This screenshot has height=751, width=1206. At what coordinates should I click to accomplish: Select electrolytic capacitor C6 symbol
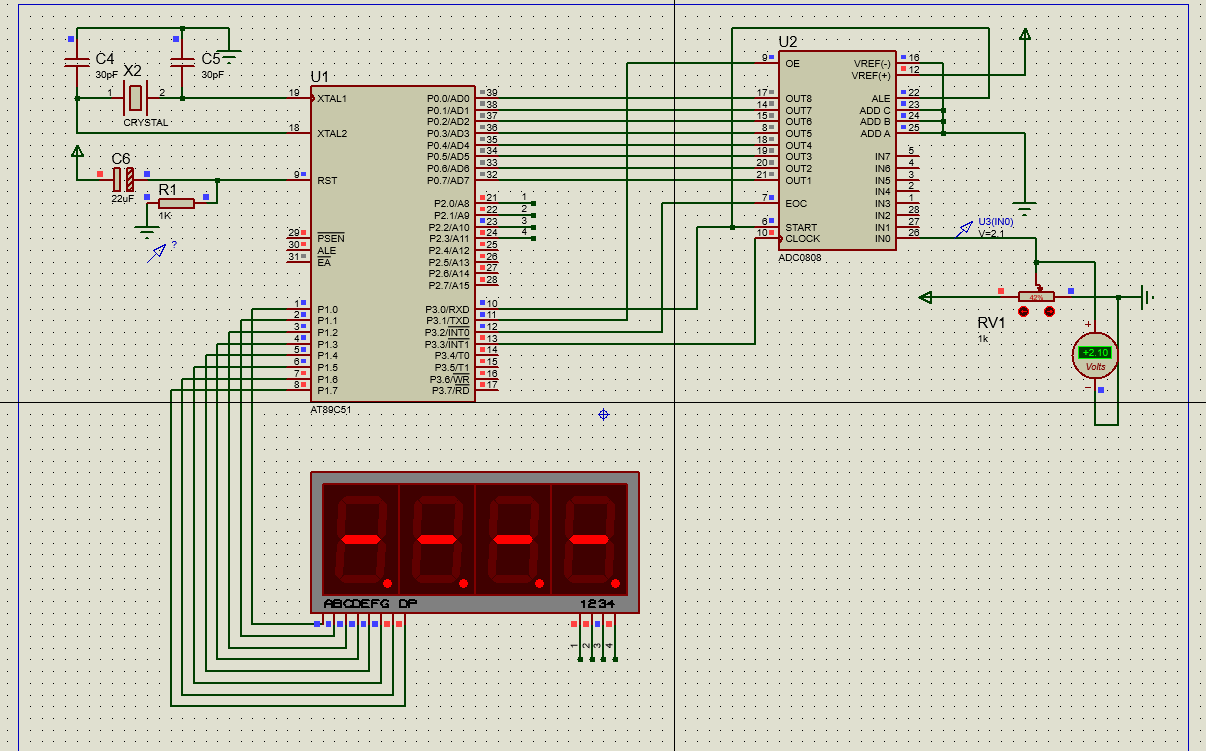click(123, 180)
